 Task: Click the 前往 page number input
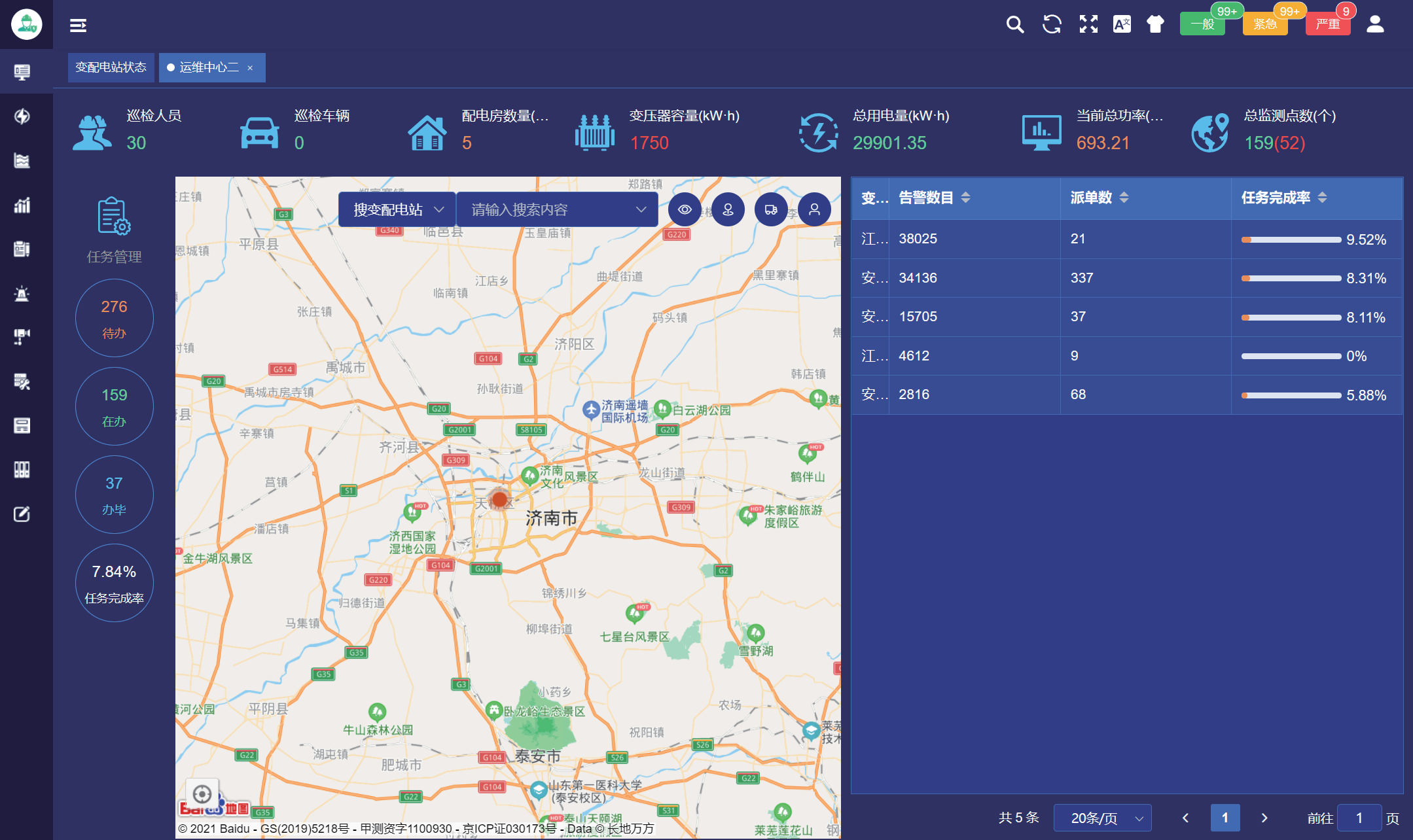pos(1359,818)
